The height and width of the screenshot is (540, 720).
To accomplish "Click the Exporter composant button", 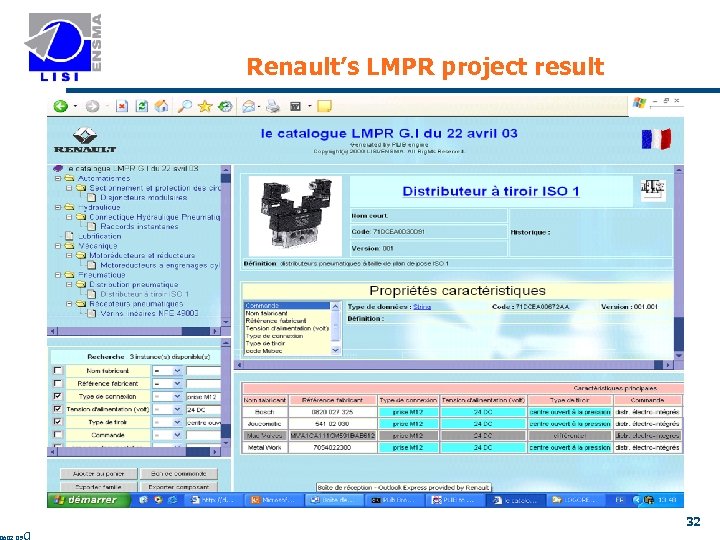I will 179,486.
